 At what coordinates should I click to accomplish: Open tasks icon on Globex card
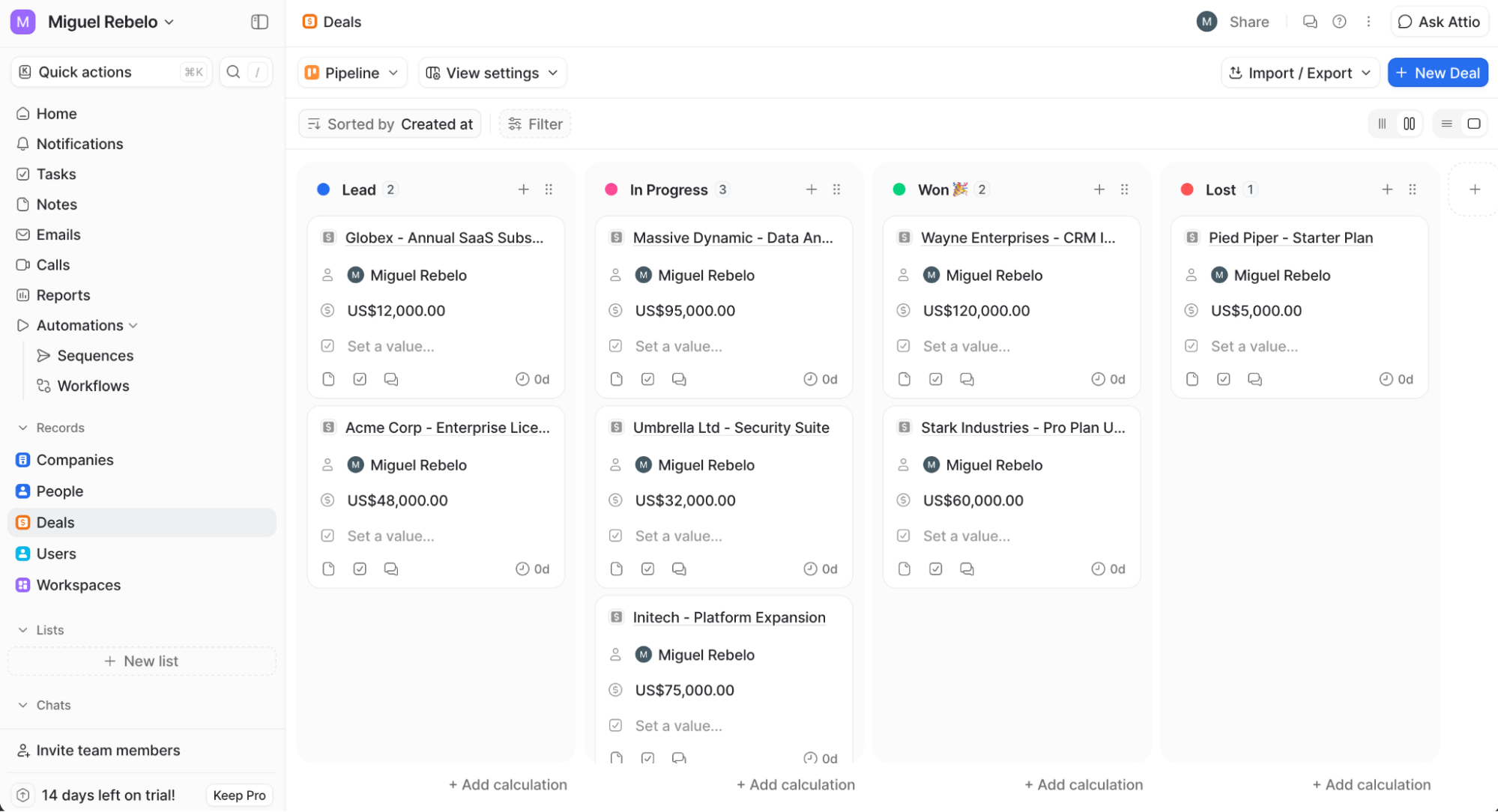click(360, 379)
